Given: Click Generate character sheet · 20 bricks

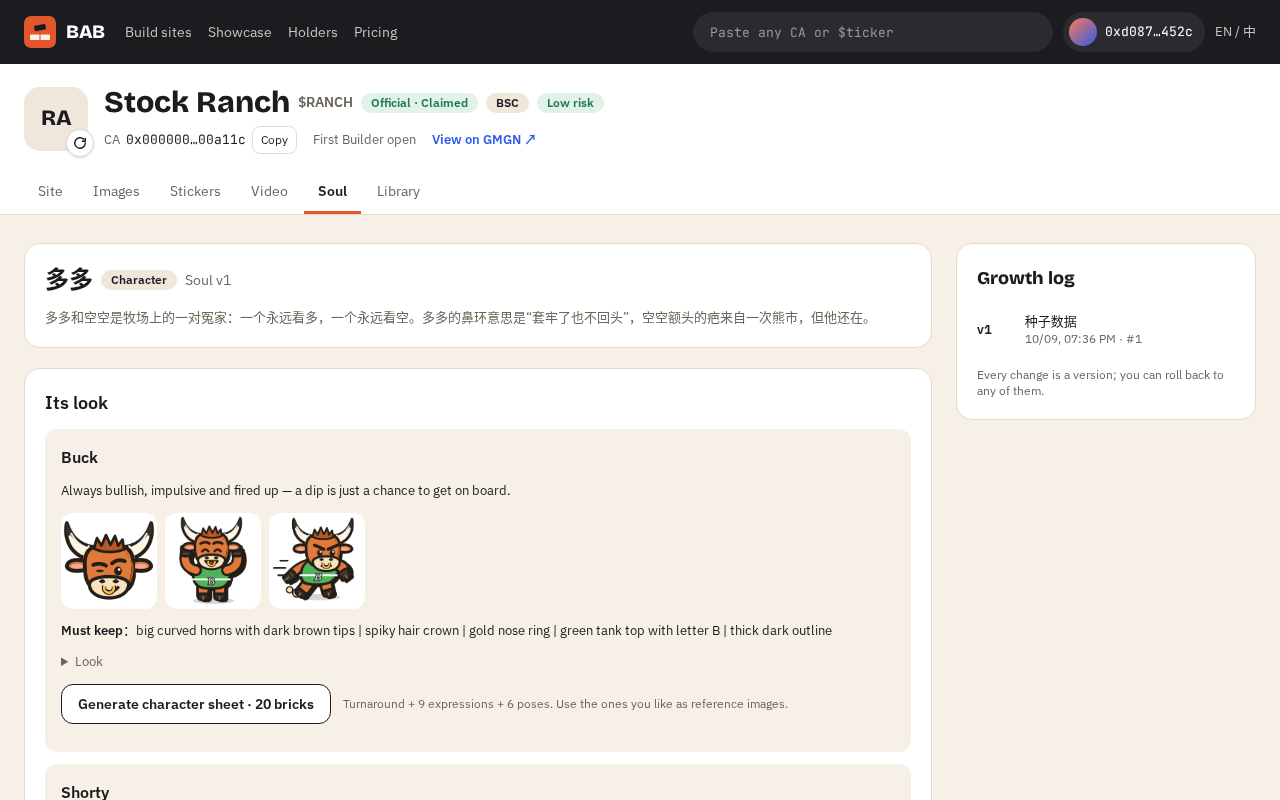Looking at the screenshot, I should (x=196, y=704).
